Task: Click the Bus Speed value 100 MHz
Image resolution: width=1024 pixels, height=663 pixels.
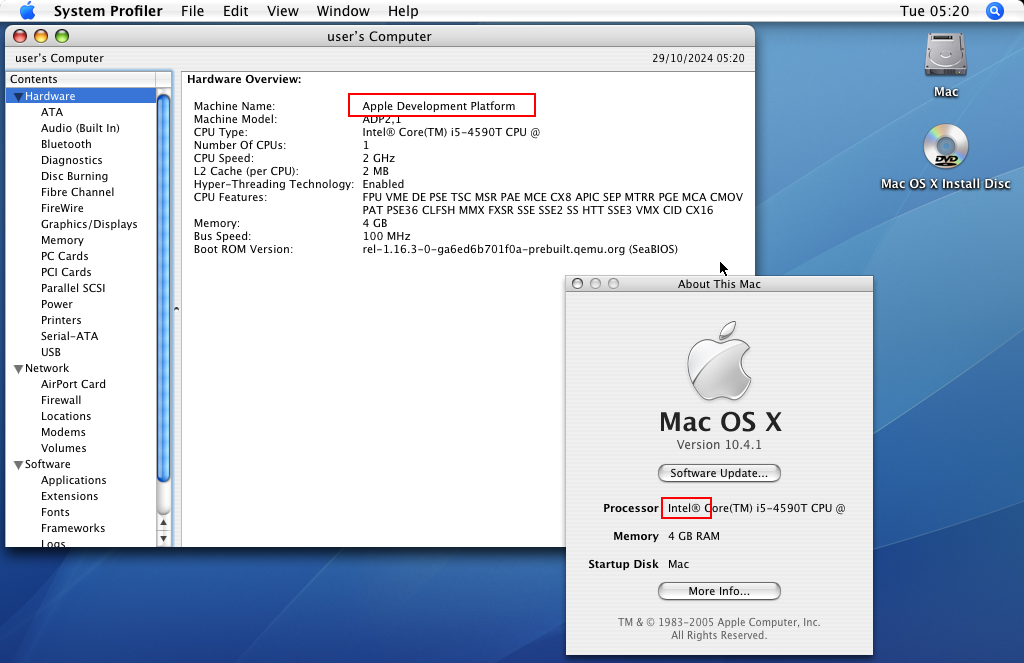Action: (387, 236)
